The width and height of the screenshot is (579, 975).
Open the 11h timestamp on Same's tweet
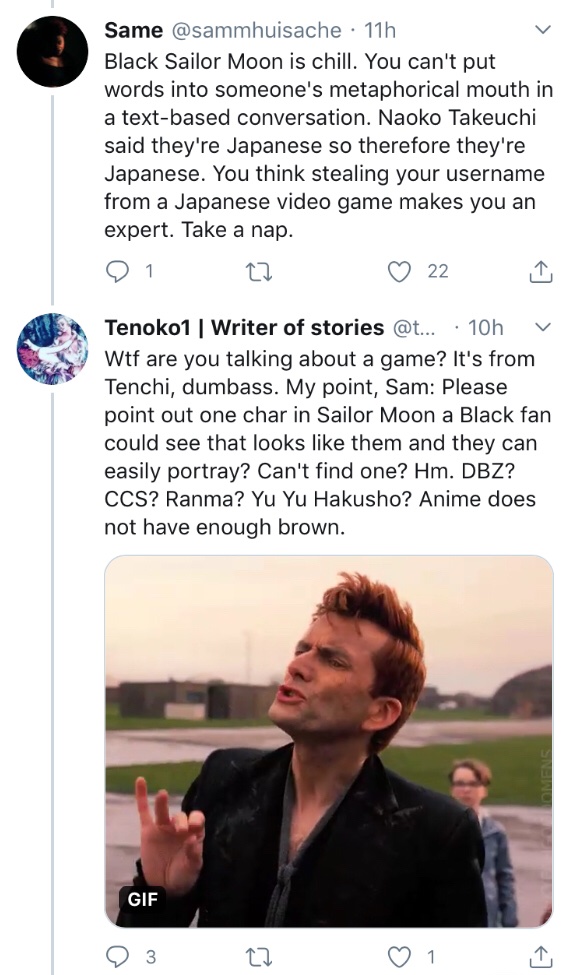379,30
